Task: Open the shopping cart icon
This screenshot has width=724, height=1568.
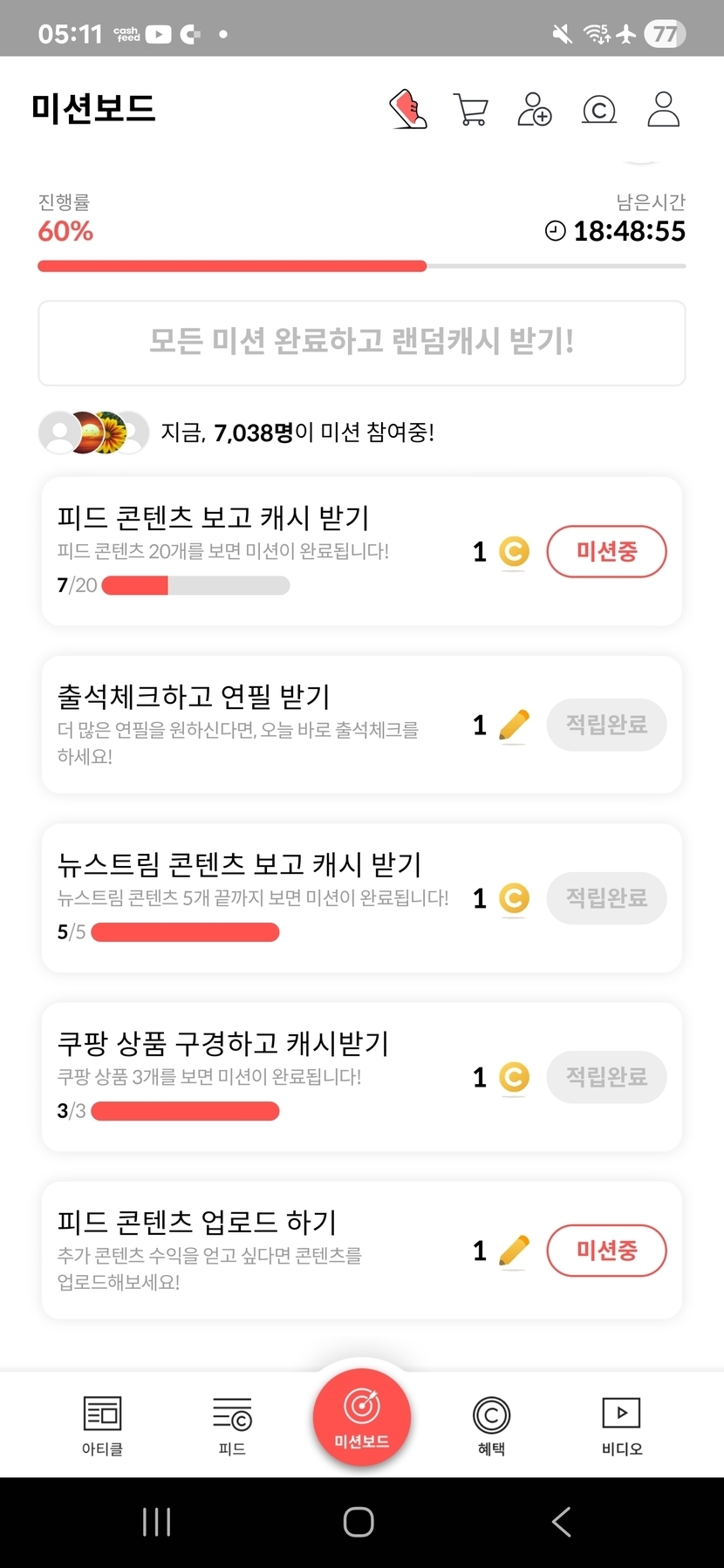Action: (471, 110)
